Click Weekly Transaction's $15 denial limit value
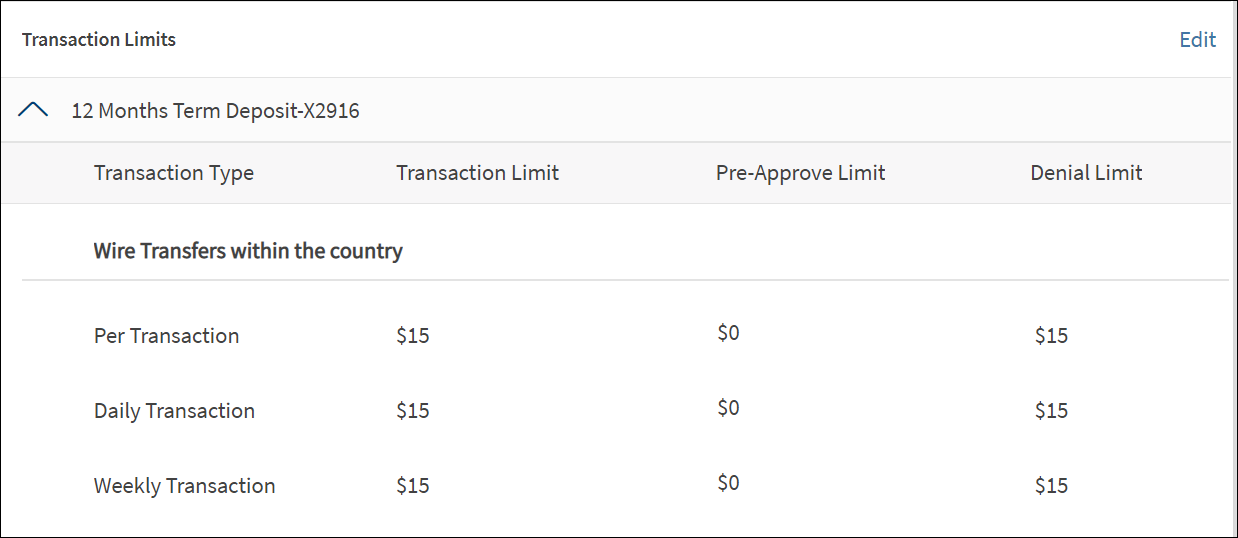Image resolution: width=1238 pixels, height=538 pixels. point(1051,486)
